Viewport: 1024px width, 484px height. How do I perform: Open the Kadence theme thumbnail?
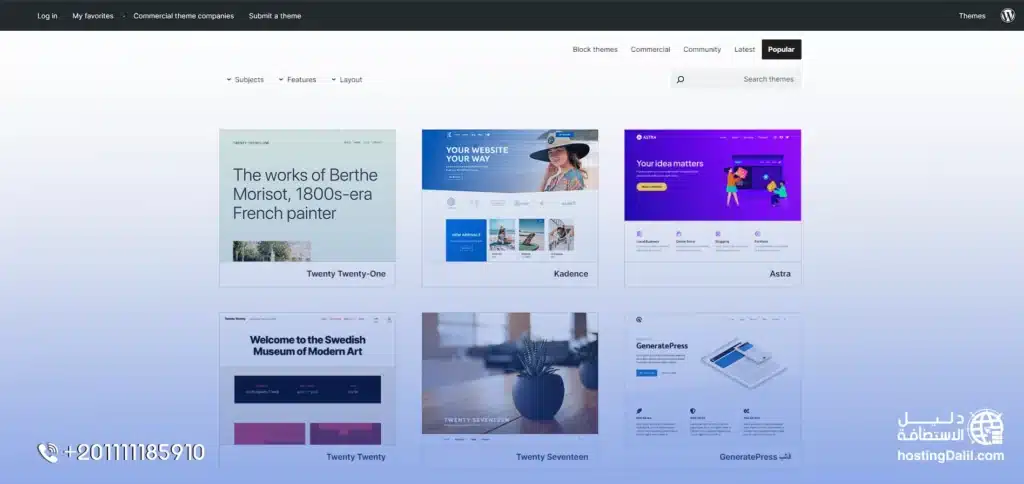point(510,195)
